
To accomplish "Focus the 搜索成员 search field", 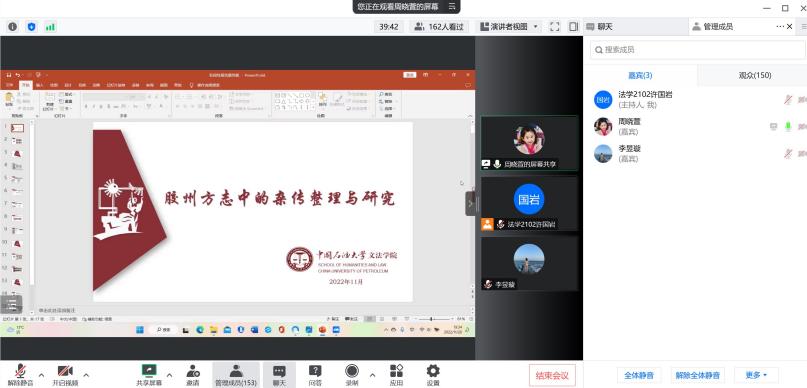I will click(x=697, y=50).
